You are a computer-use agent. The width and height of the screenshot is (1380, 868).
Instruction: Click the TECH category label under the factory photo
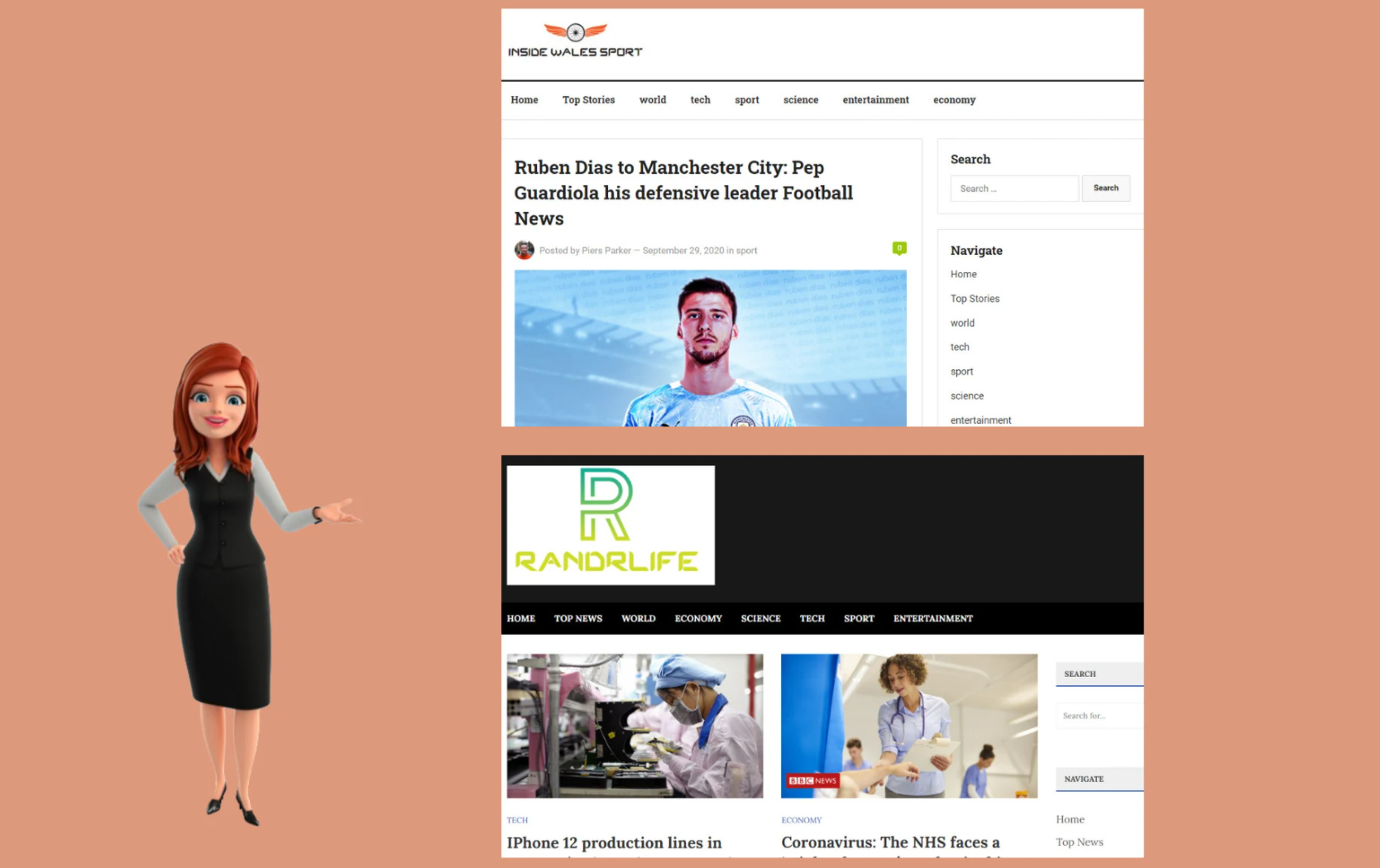click(516, 820)
